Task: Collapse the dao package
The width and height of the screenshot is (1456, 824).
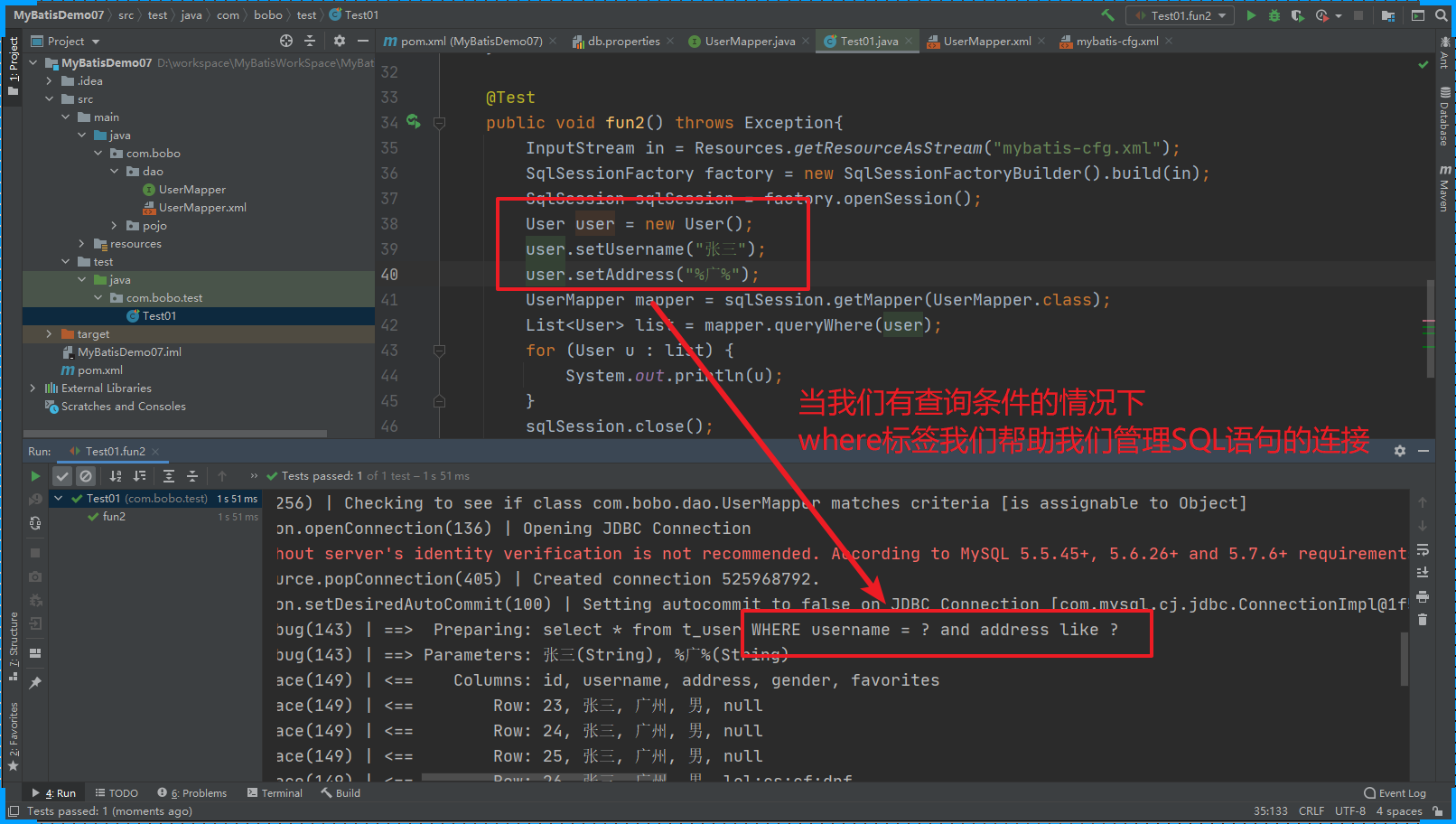Action: pos(115,171)
